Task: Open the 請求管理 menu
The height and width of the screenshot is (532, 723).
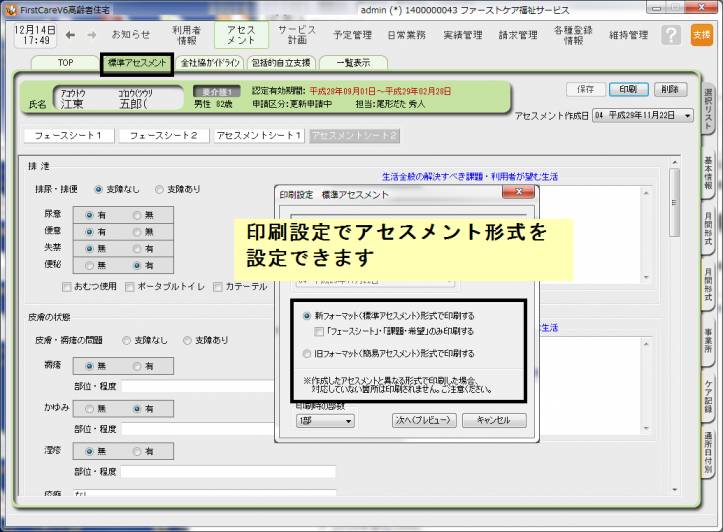Action: click(x=519, y=35)
